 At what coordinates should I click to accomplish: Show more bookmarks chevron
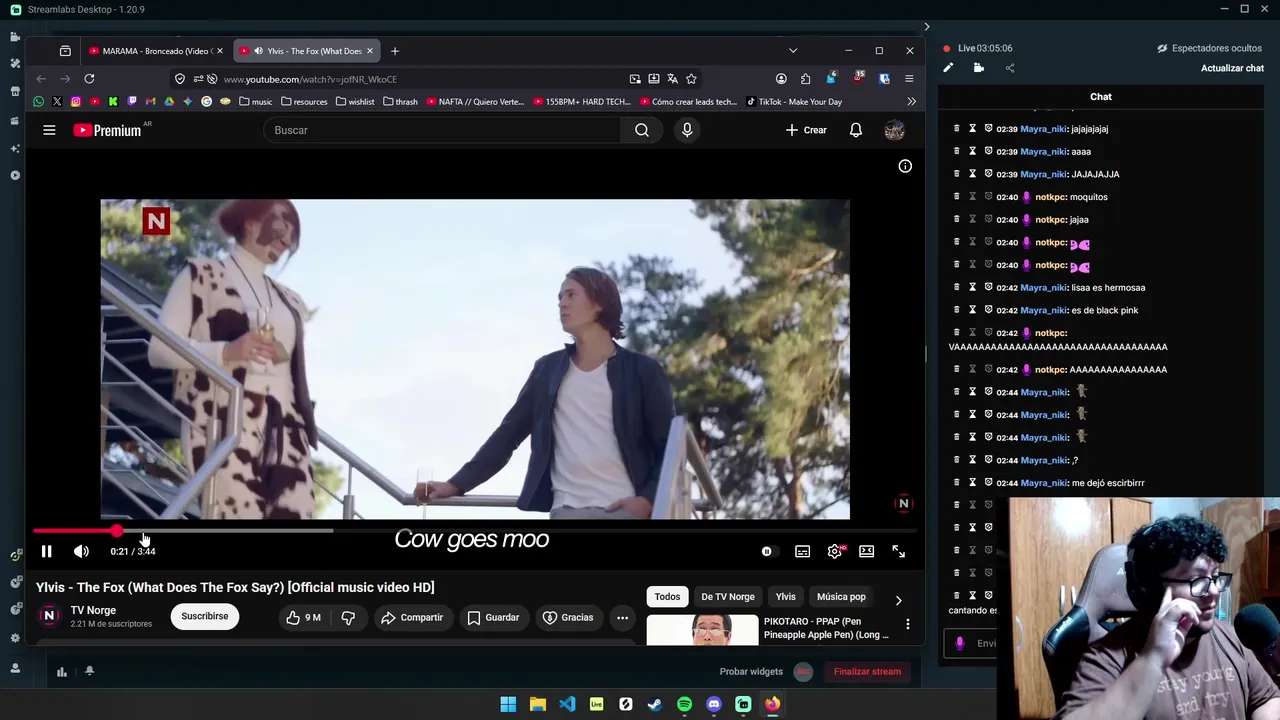[911, 102]
